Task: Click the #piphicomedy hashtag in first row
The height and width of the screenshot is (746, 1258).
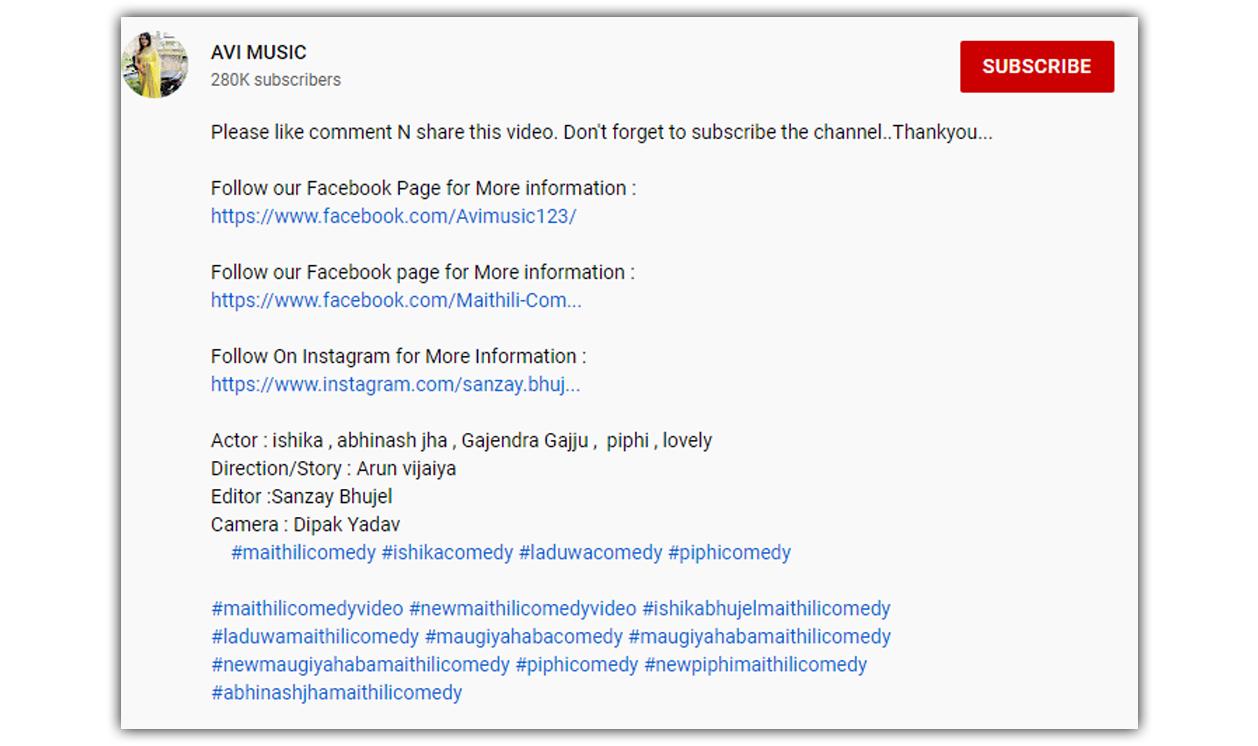Action: (729, 552)
